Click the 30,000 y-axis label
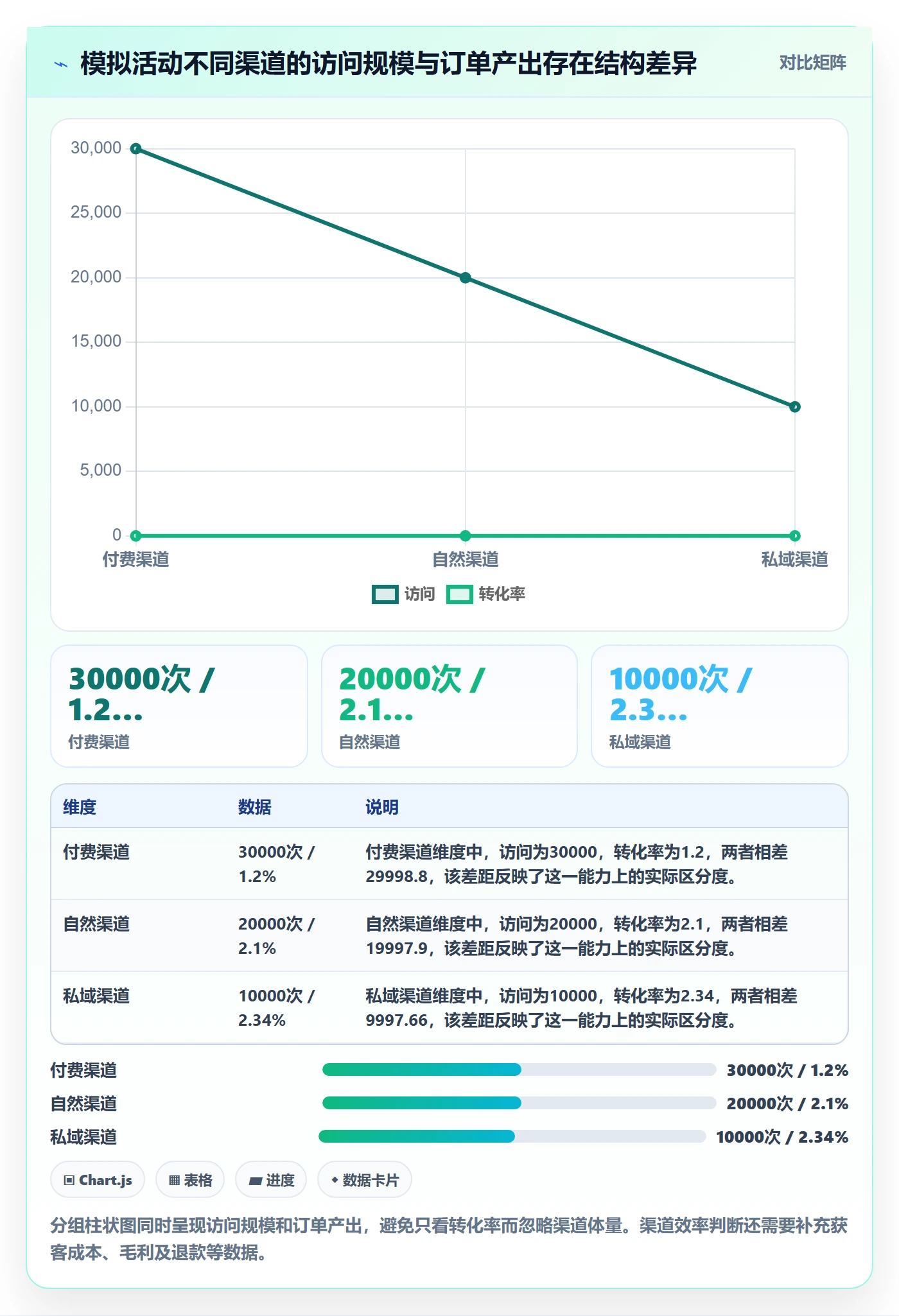Image resolution: width=899 pixels, height=1316 pixels. coord(96,148)
